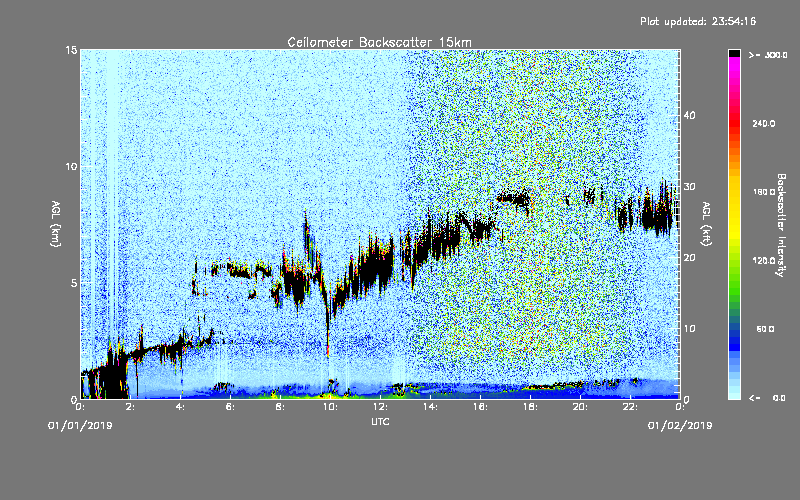Click the 10 kft tick label on right axis
Viewport: 800px width, 500px height.
coord(689,328)
